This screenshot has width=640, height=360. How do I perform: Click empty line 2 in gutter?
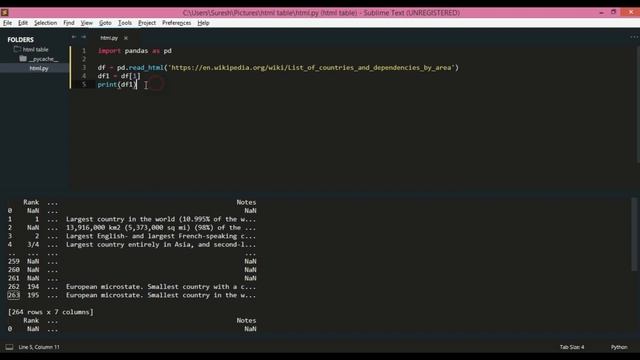[84, 59]
